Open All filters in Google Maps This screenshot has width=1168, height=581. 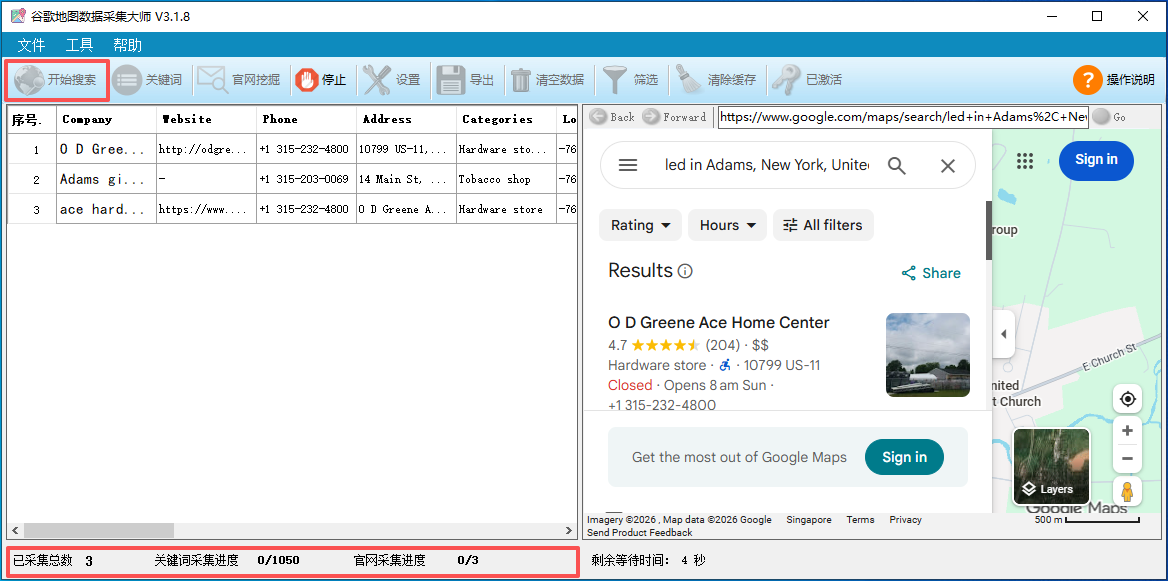pos(822,225)
